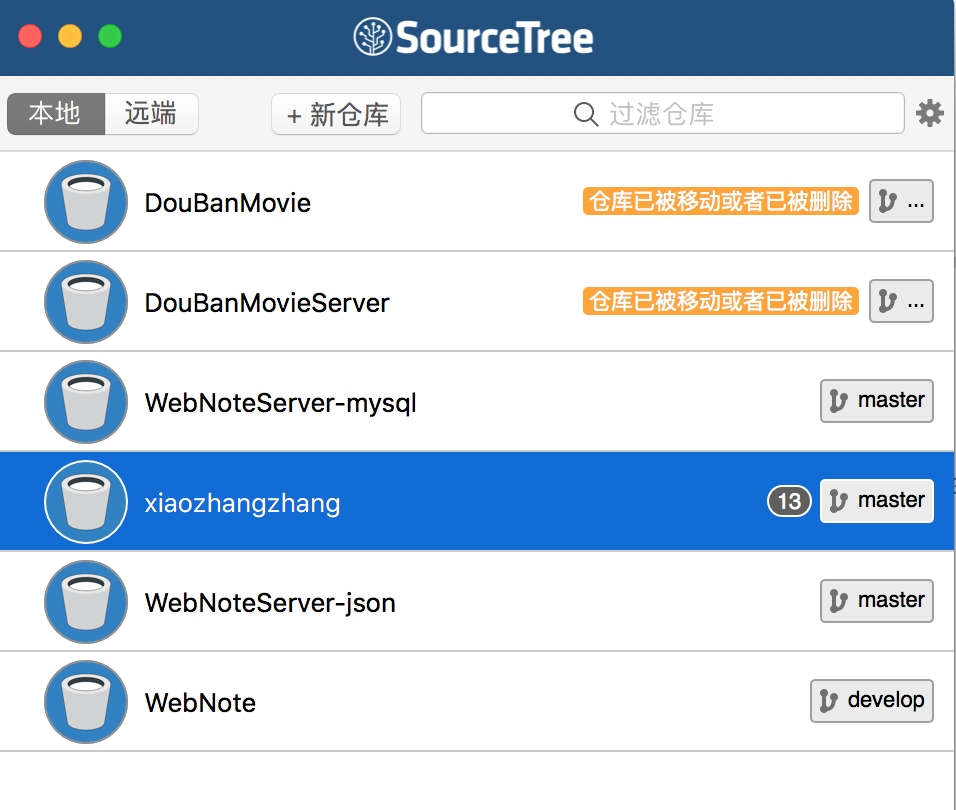
Task: Open master branch dropdown for WebNoteServer-mysql
Action: (x=876, y=401)
